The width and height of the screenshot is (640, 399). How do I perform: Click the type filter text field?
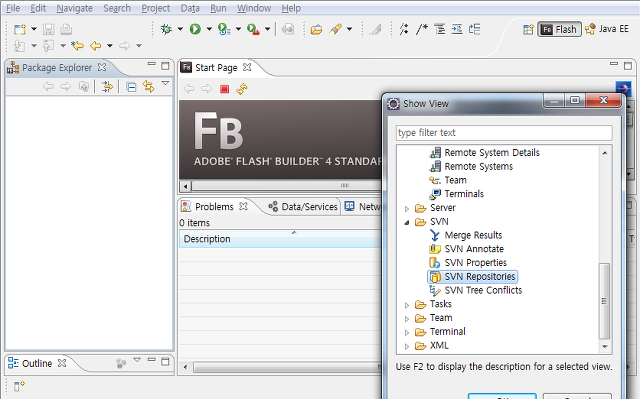pyautogui.click(x=504, y=133)
